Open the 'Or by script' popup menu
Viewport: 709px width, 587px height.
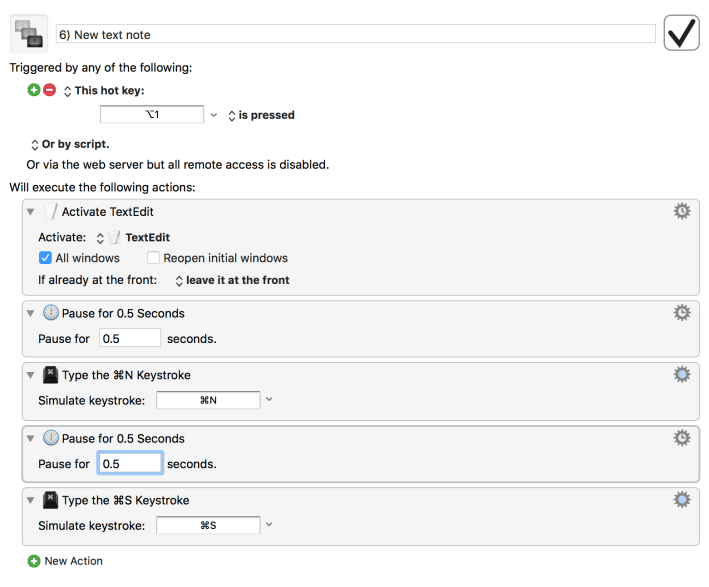70,144
